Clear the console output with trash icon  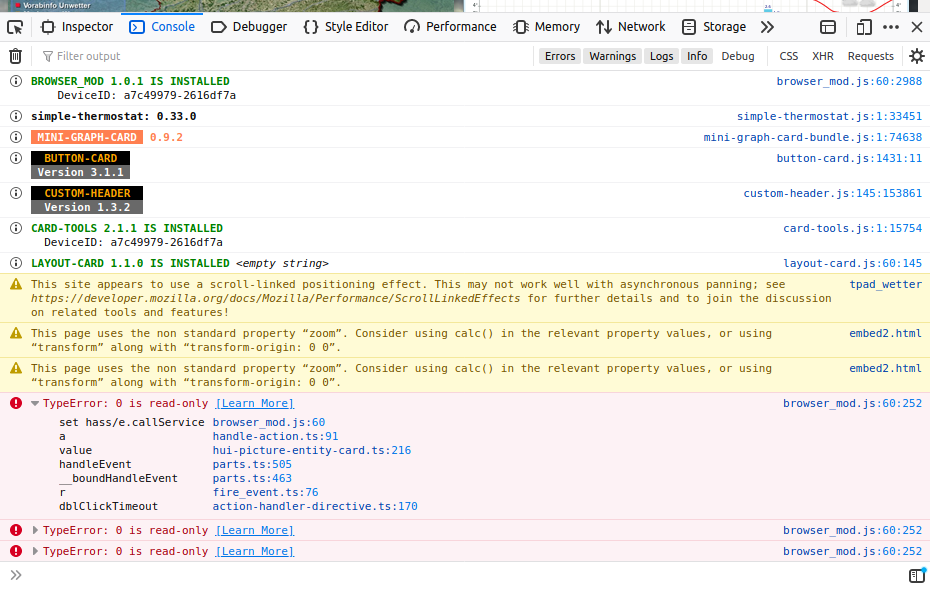pyautogui.click(x=15, y=56)
